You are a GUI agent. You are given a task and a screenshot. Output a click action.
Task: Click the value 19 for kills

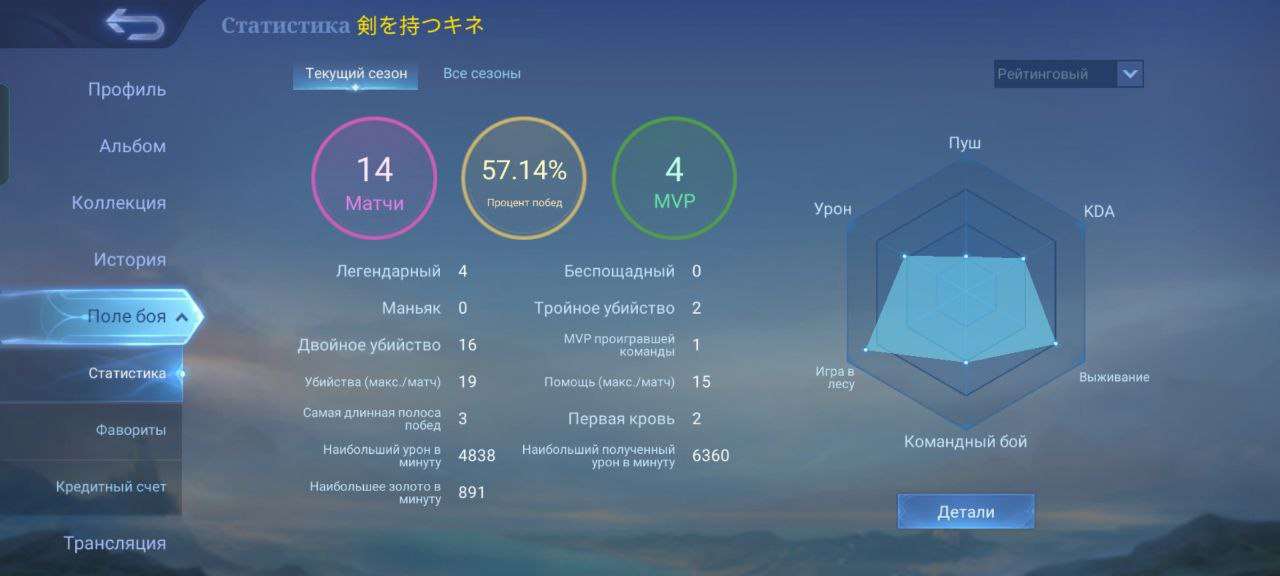pos(467,382)
